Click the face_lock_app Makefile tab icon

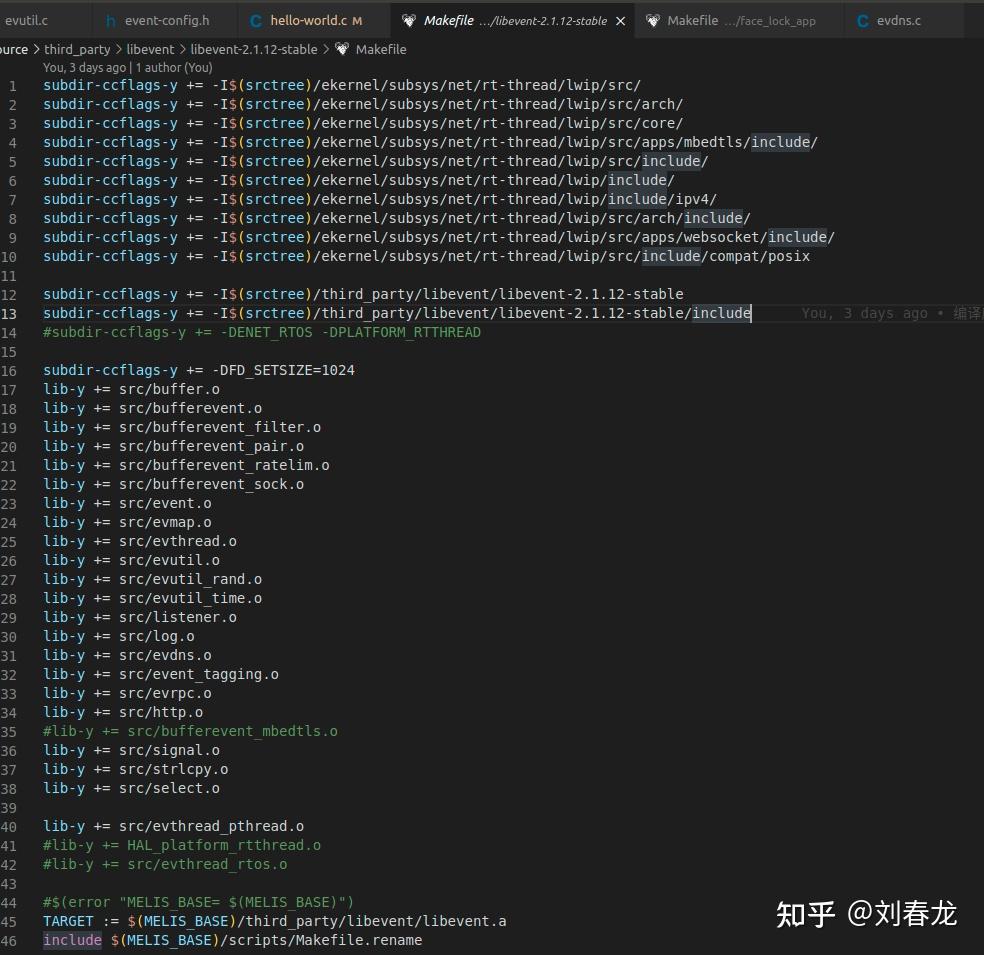pyautogui.click(x=653, y=21)
